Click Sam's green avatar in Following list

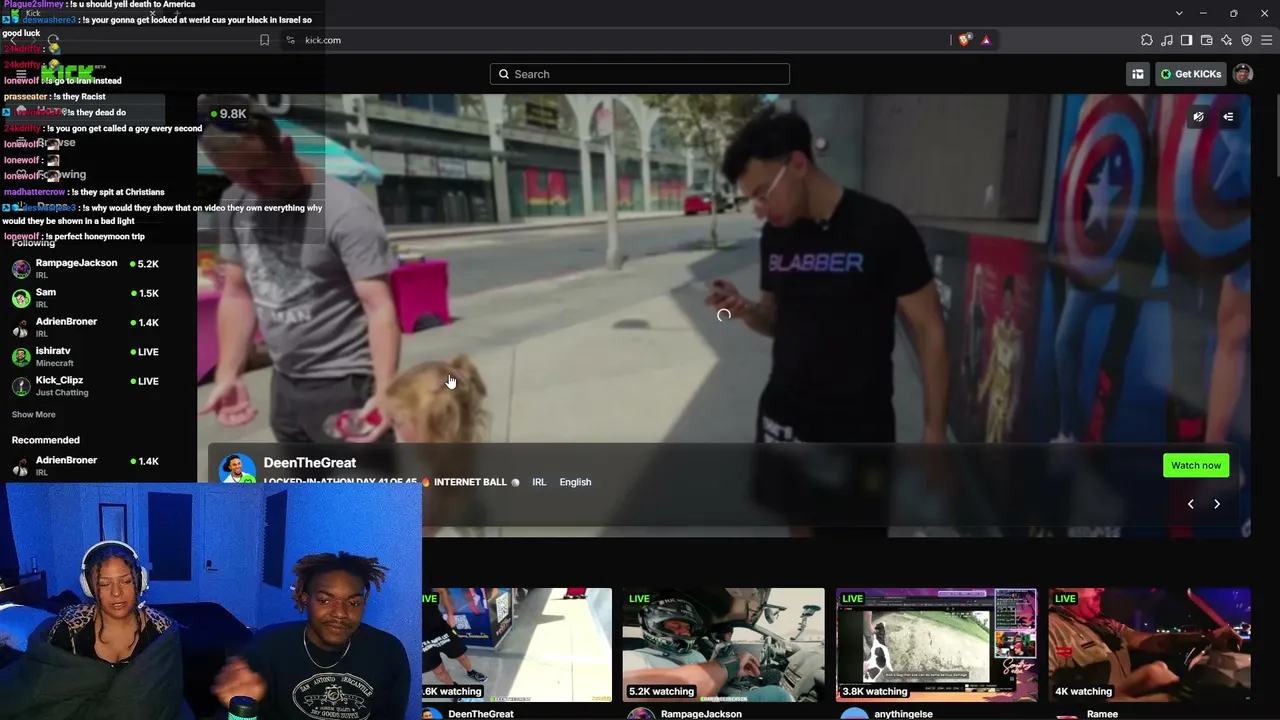pos(21,298)
